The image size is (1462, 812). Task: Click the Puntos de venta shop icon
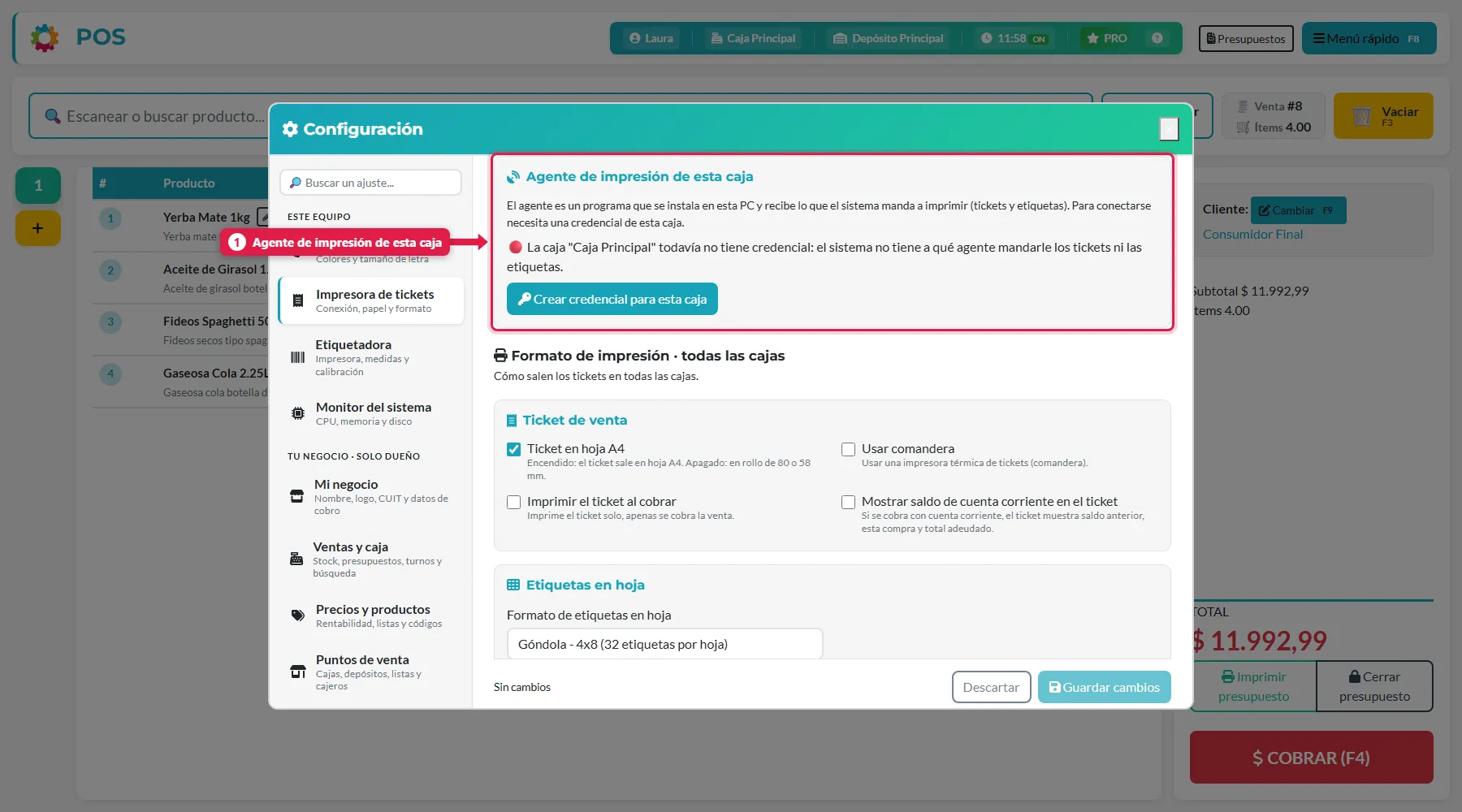(298, 672)
